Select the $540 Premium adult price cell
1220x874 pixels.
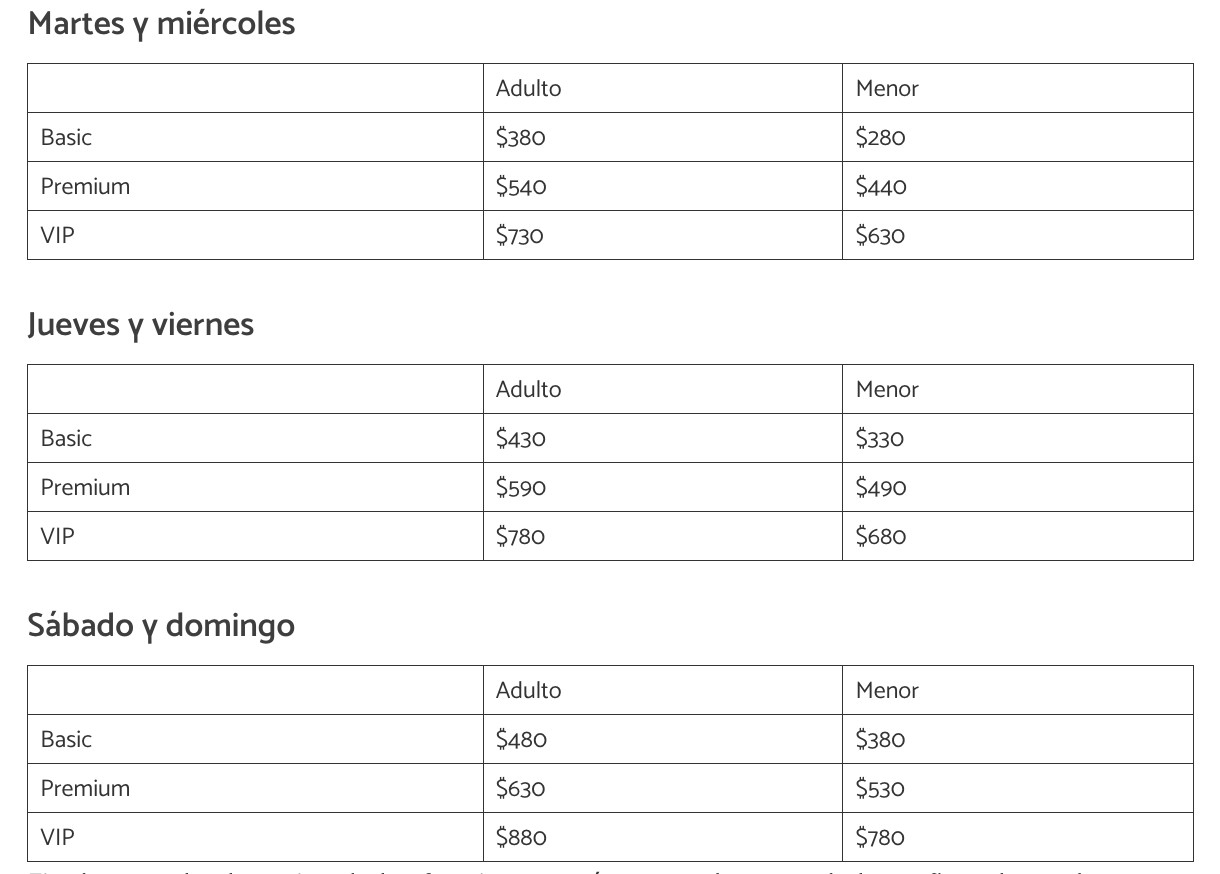tap(521, 187)
